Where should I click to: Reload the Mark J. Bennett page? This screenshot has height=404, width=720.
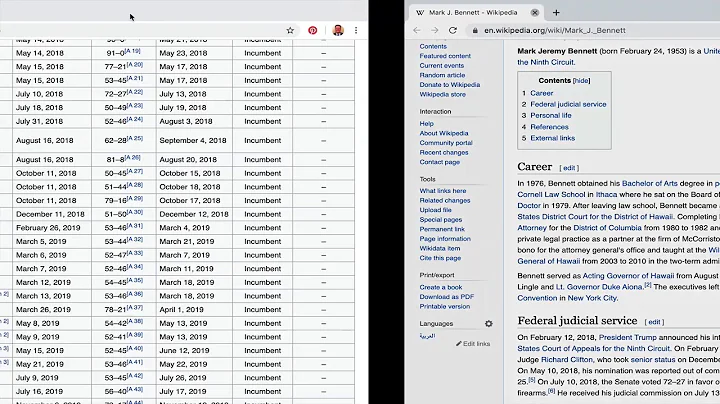coord(453,30)
